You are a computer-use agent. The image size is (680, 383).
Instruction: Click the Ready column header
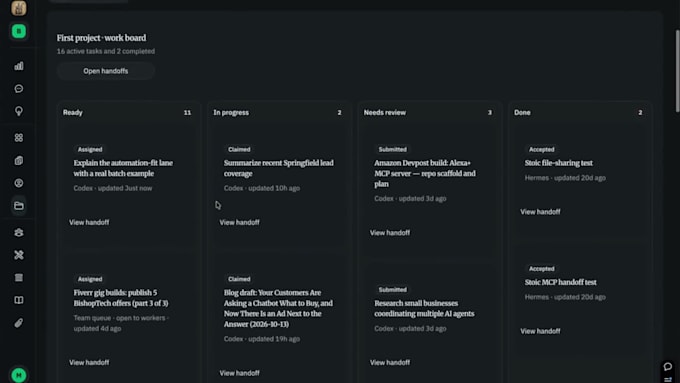tap(72, 112)
